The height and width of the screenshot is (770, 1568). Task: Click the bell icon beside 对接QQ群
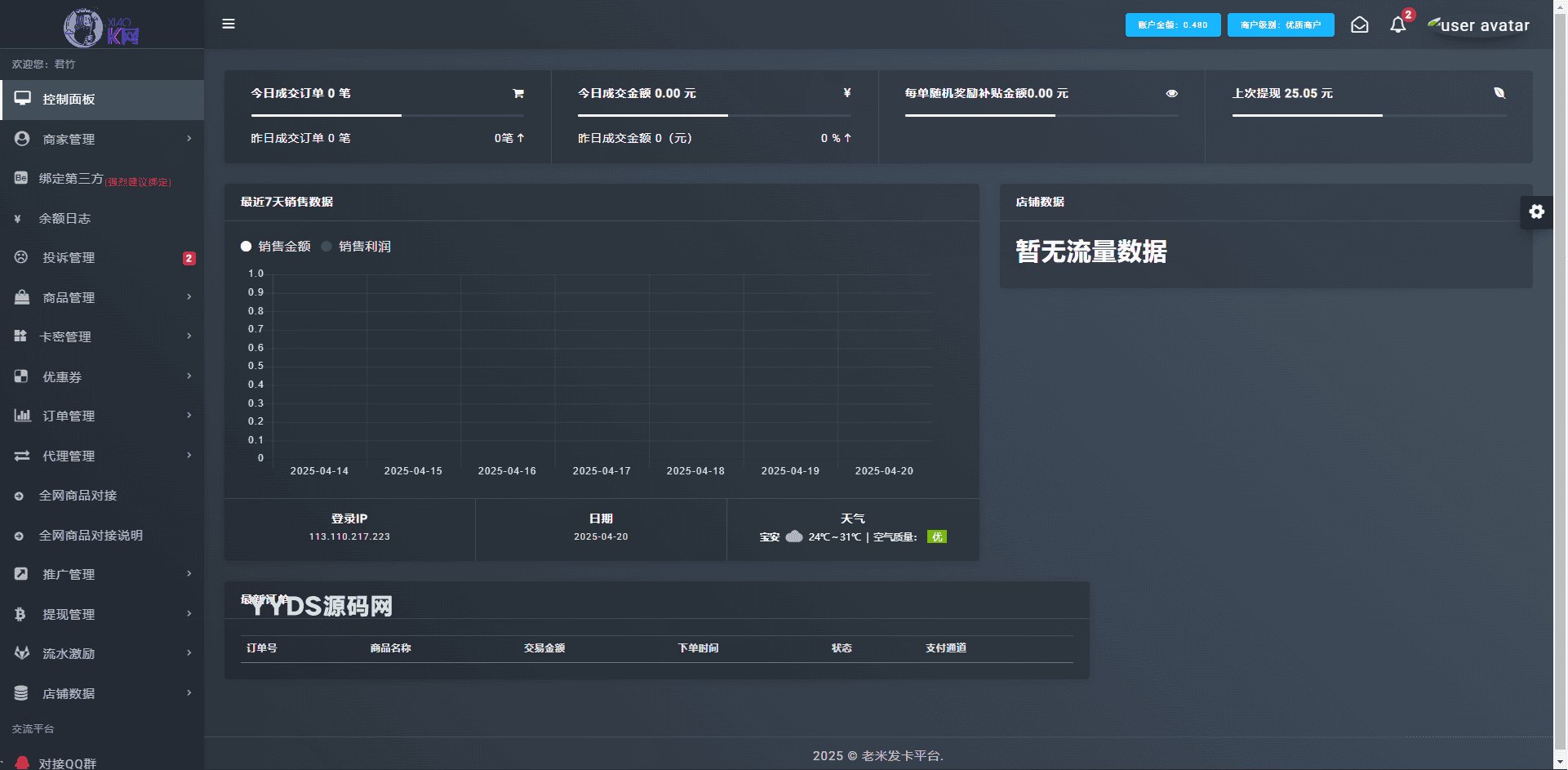click(x=23, y=763)
